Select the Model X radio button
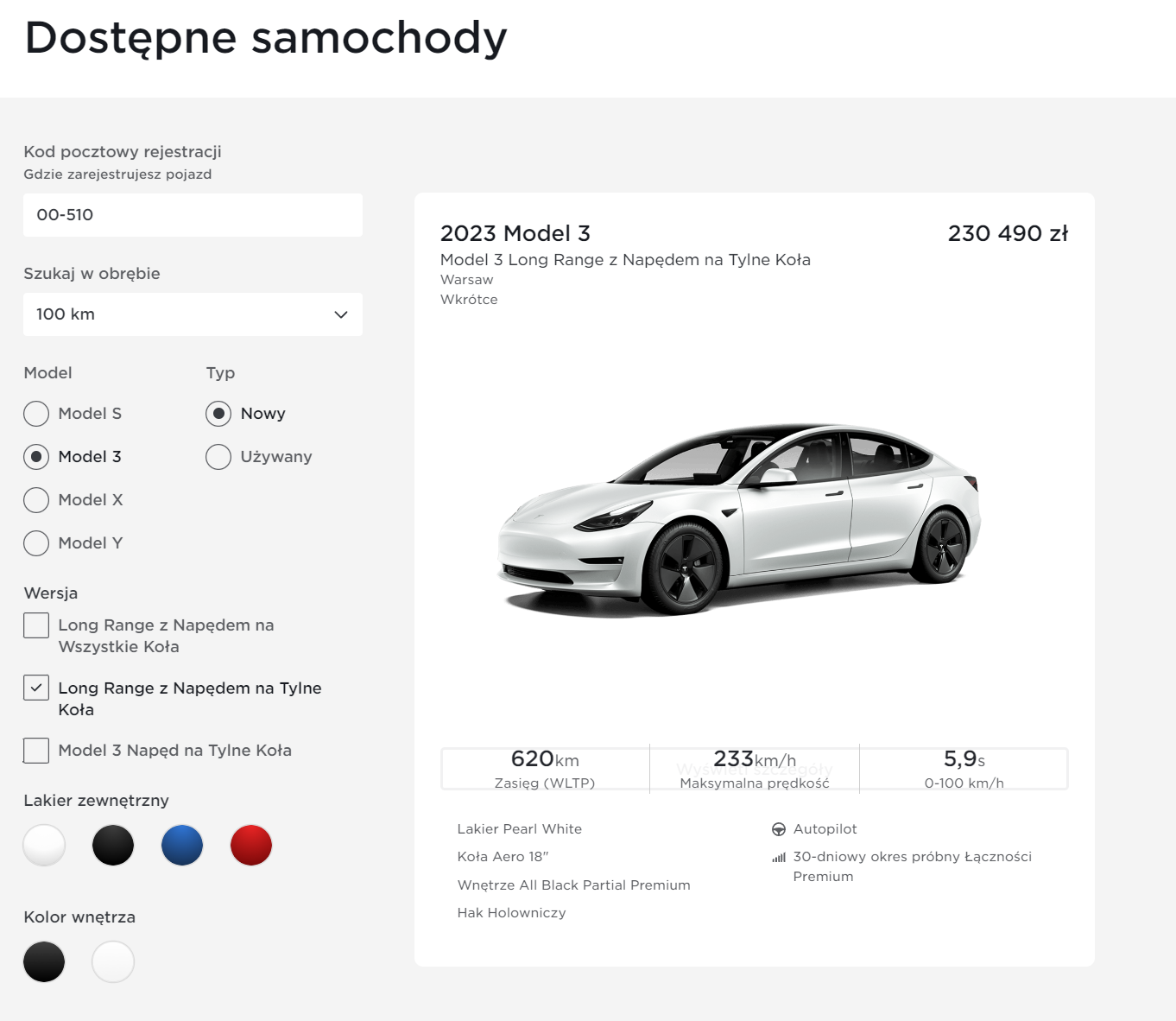Image resolution: width=1176 pixels, height=1021 pixels. 36,500
